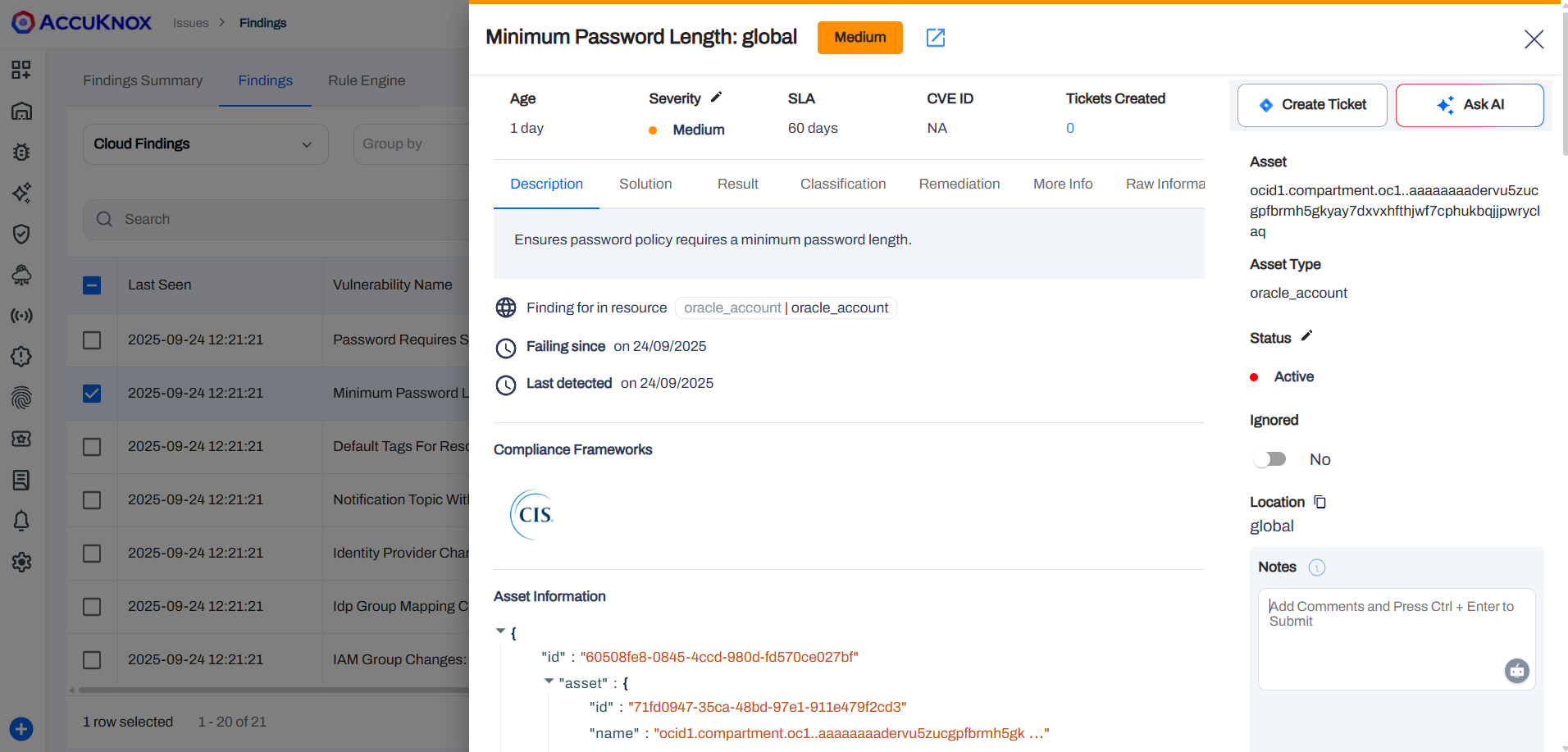Check the Password Requires row checkbox
This screenshot has width=1568, height=752.
92,340
